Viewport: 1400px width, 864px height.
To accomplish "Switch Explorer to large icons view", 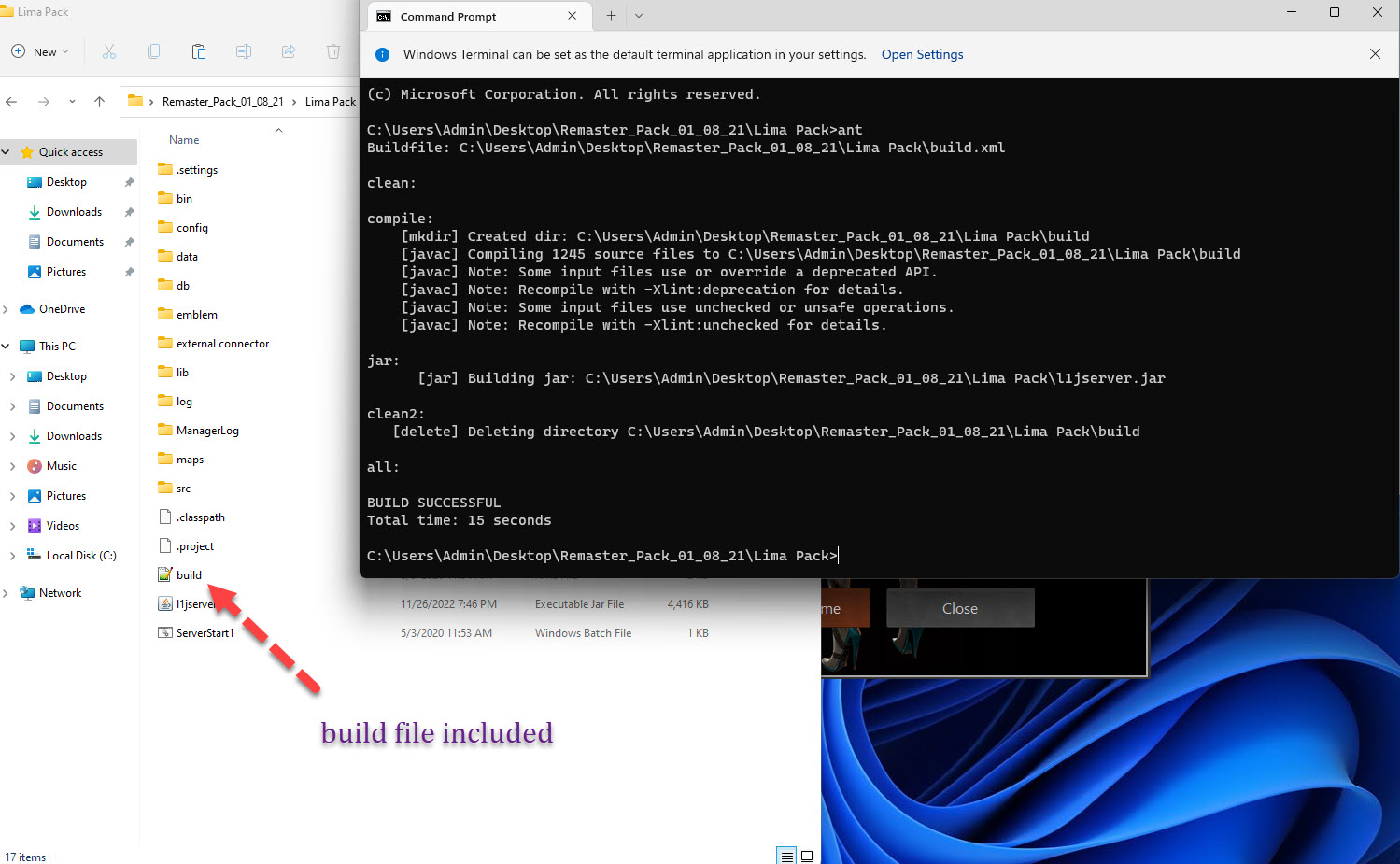I will pos(807,857).
